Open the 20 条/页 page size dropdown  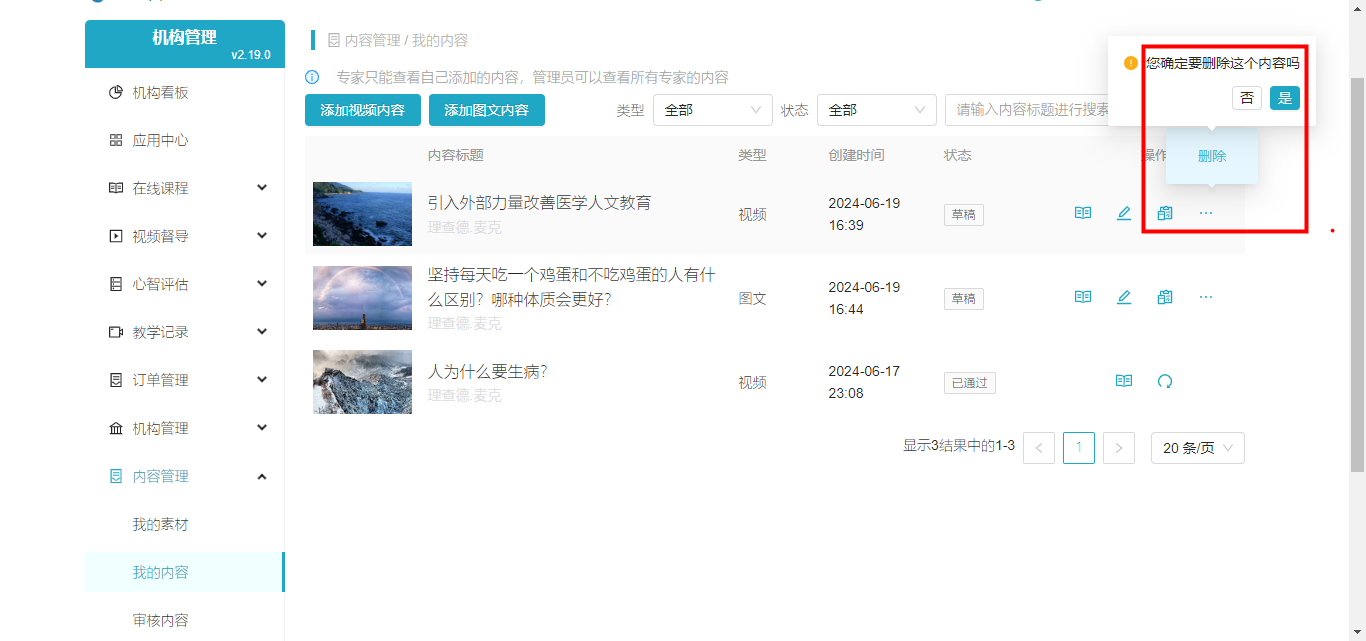[1198, 448]
